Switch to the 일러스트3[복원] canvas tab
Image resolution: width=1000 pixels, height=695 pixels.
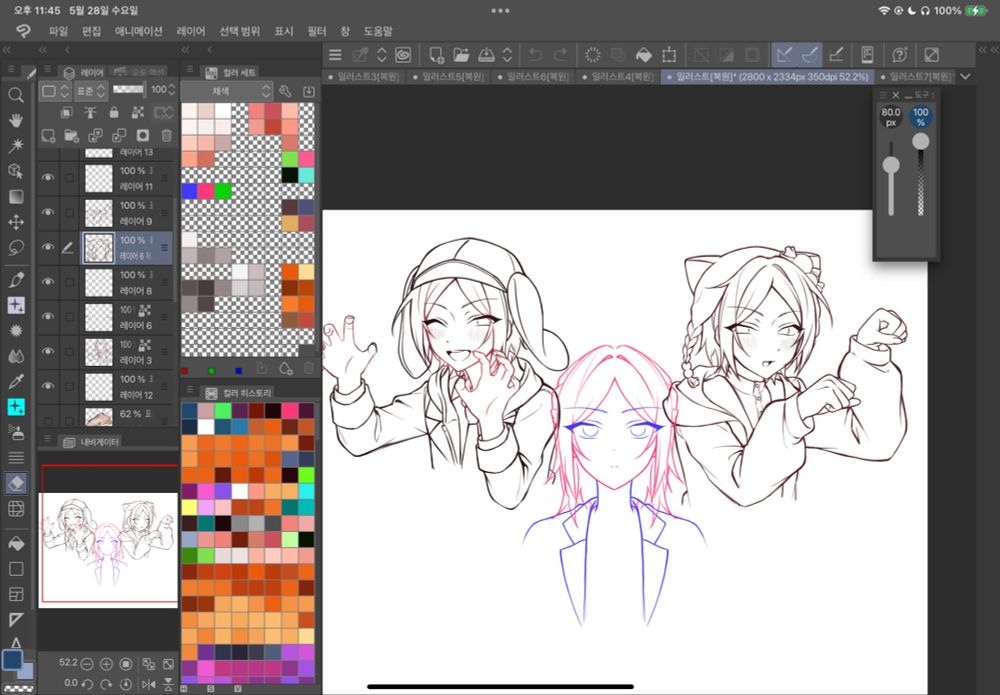(364, 77)
